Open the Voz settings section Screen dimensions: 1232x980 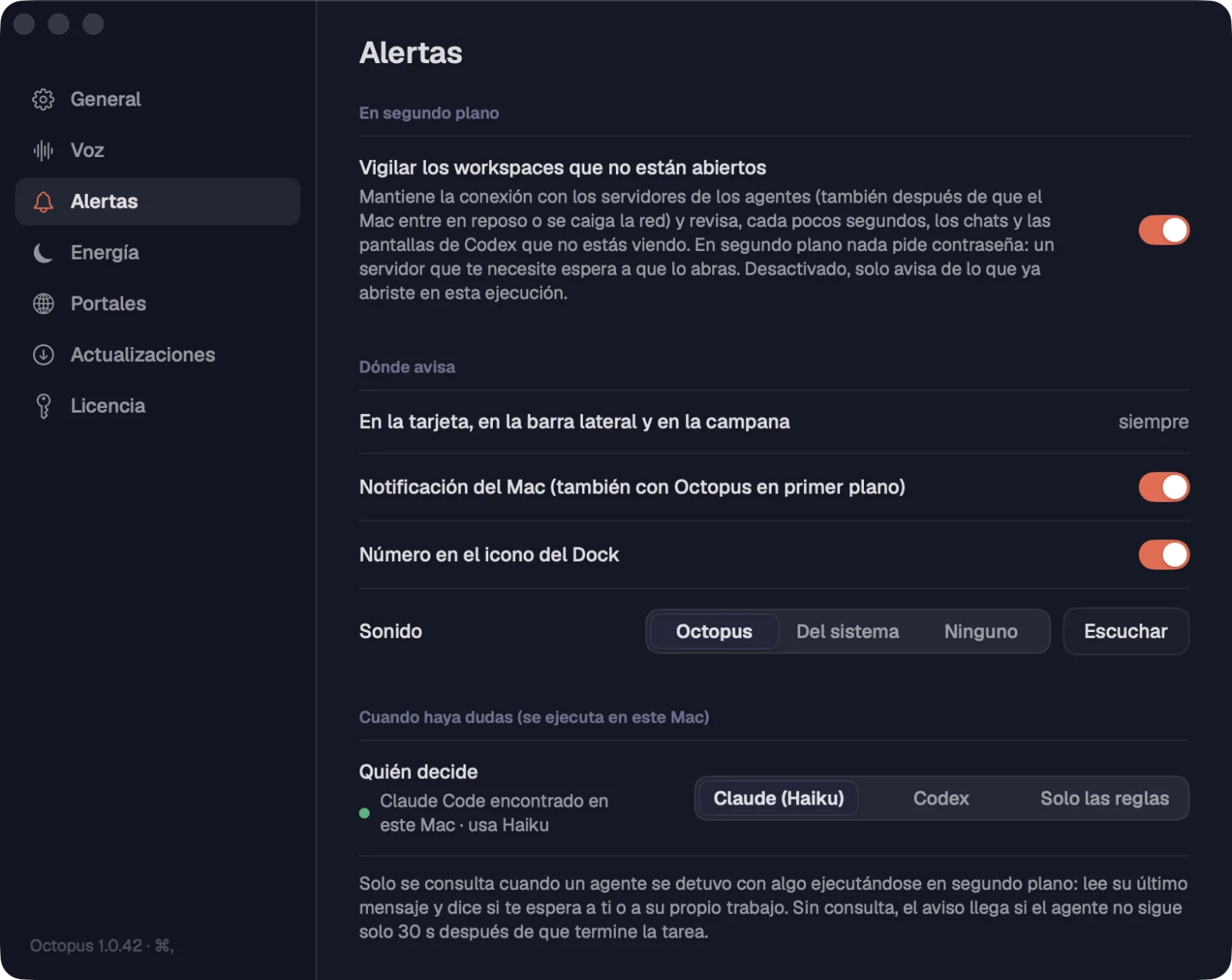tap(158, 150)
